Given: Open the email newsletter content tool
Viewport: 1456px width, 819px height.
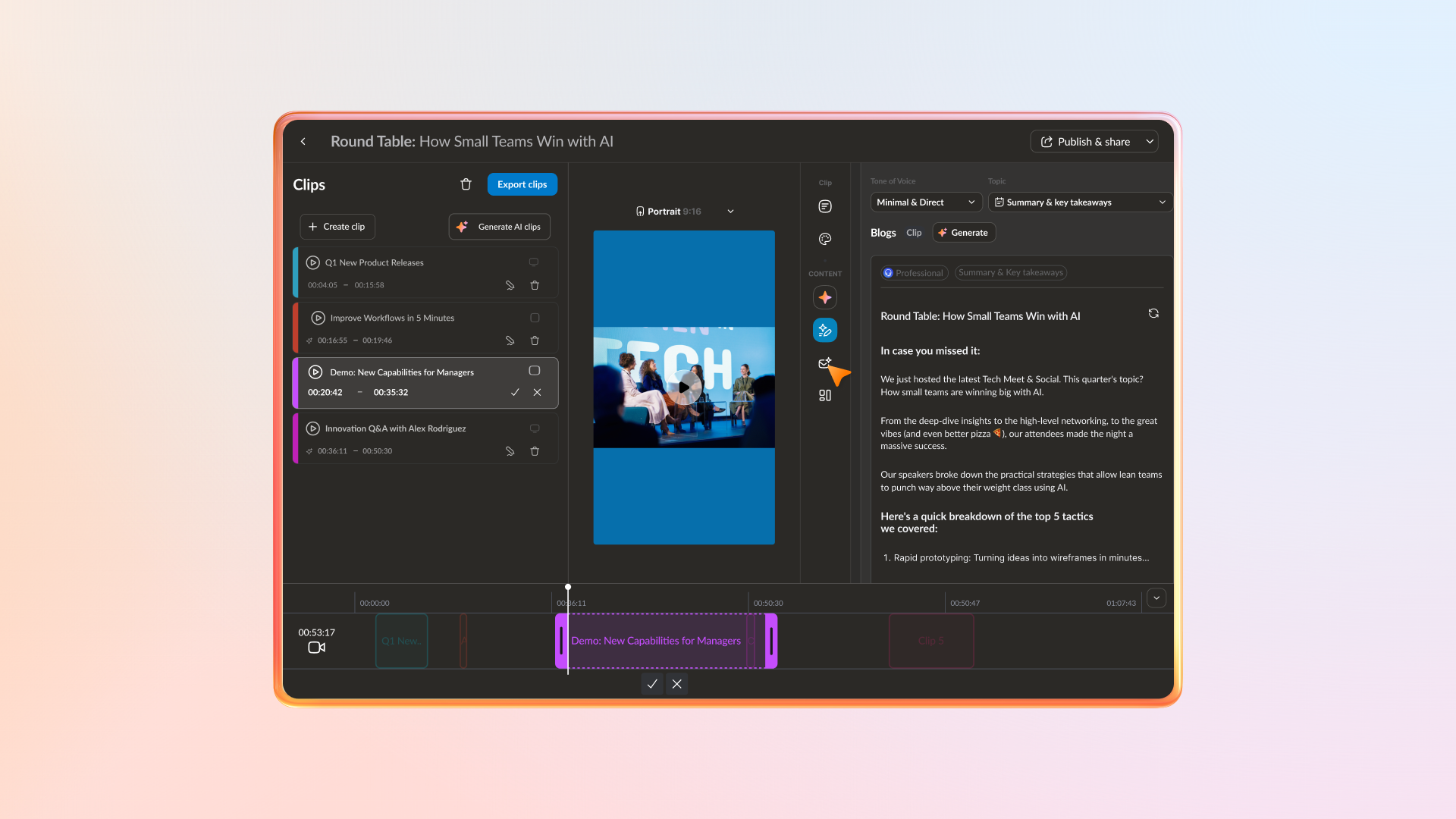Looking at the screenshot, I should click(824, 363).
